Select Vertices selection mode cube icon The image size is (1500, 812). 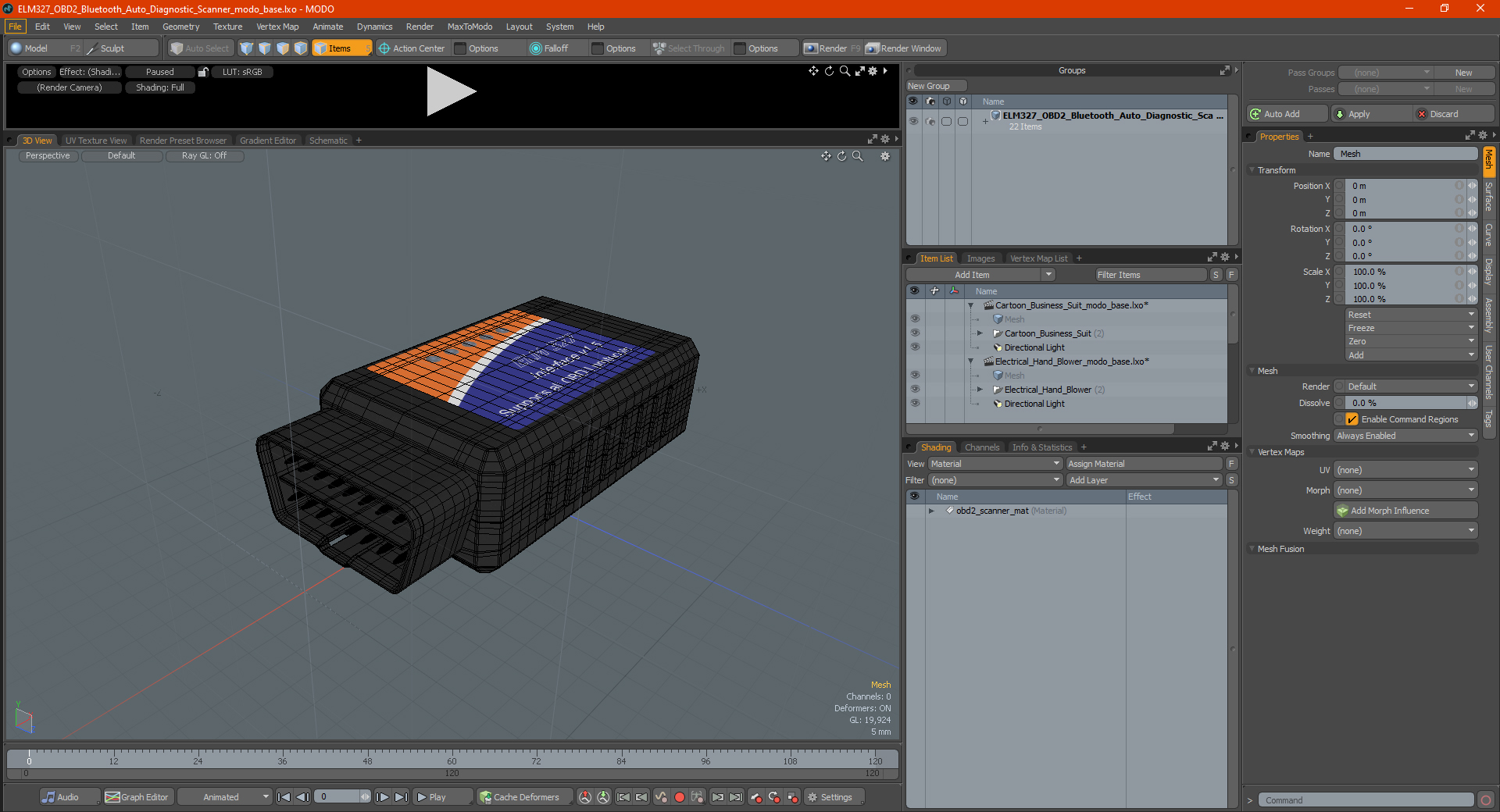pos(247,48)
